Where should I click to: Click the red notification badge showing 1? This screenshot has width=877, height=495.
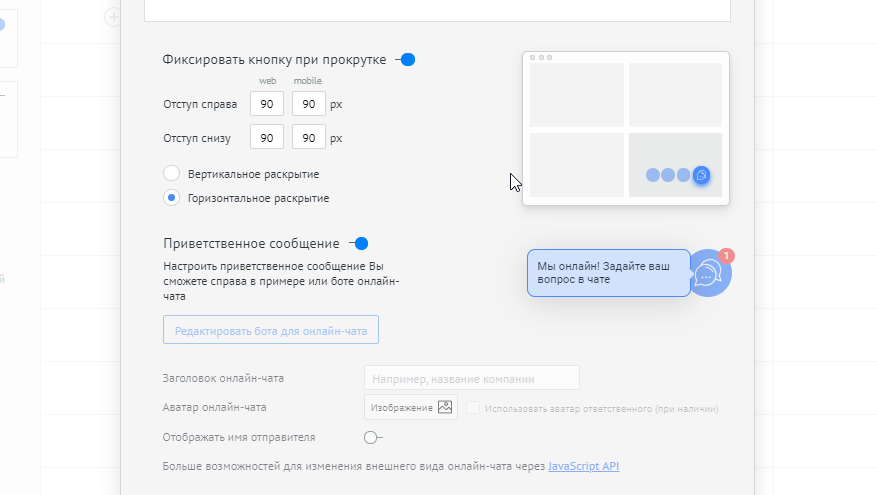tap(727, 255)
